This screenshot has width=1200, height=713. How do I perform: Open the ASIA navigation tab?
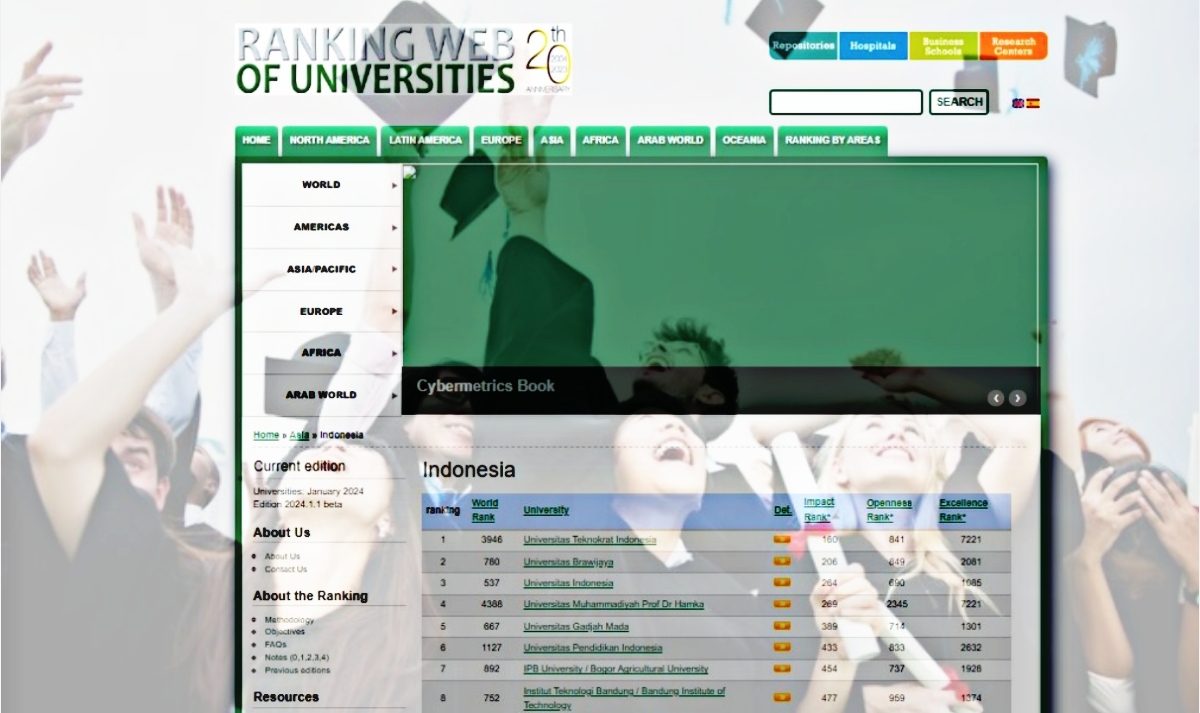552,141
